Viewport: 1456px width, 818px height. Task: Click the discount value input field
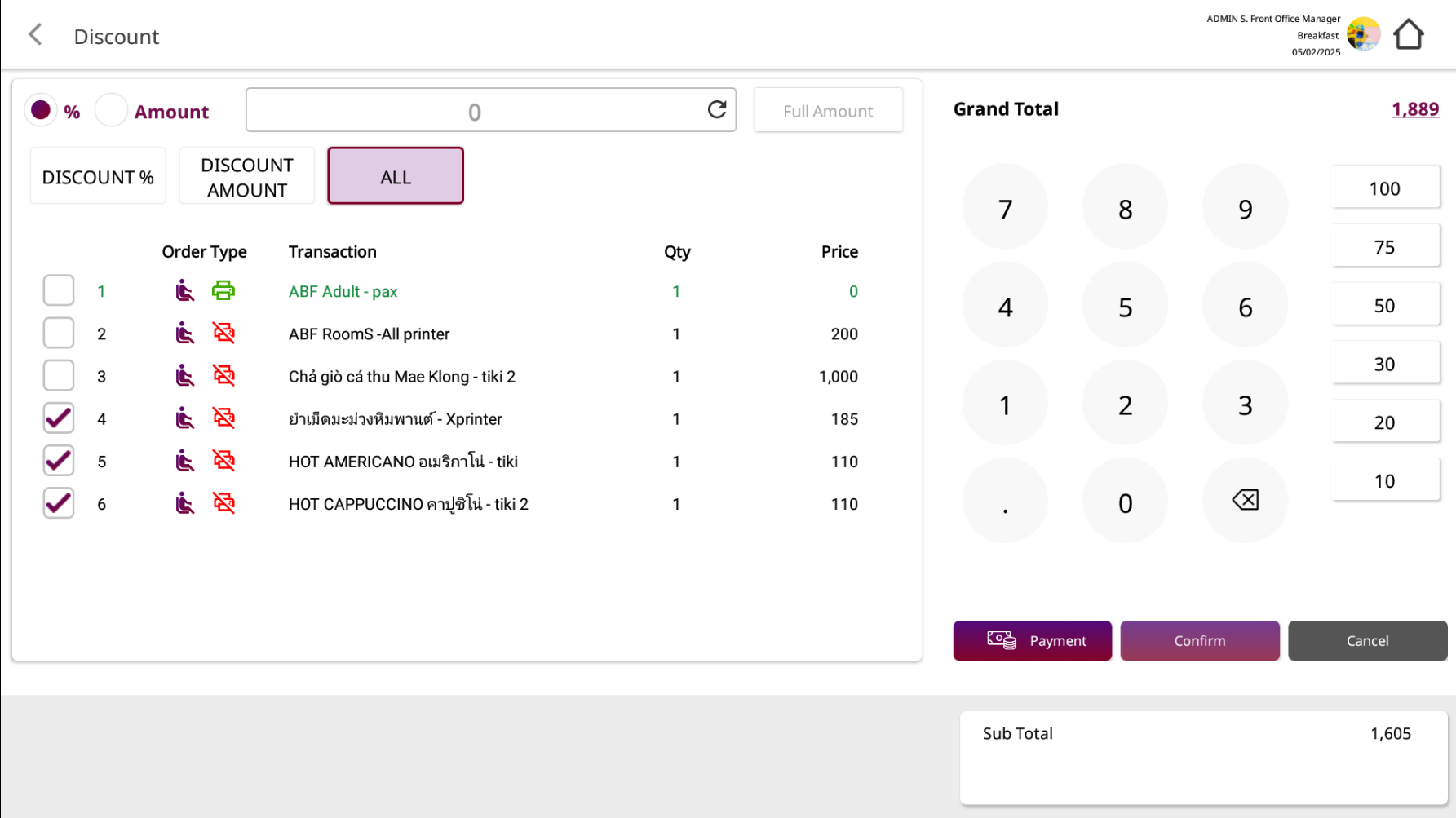coord(475,110)
